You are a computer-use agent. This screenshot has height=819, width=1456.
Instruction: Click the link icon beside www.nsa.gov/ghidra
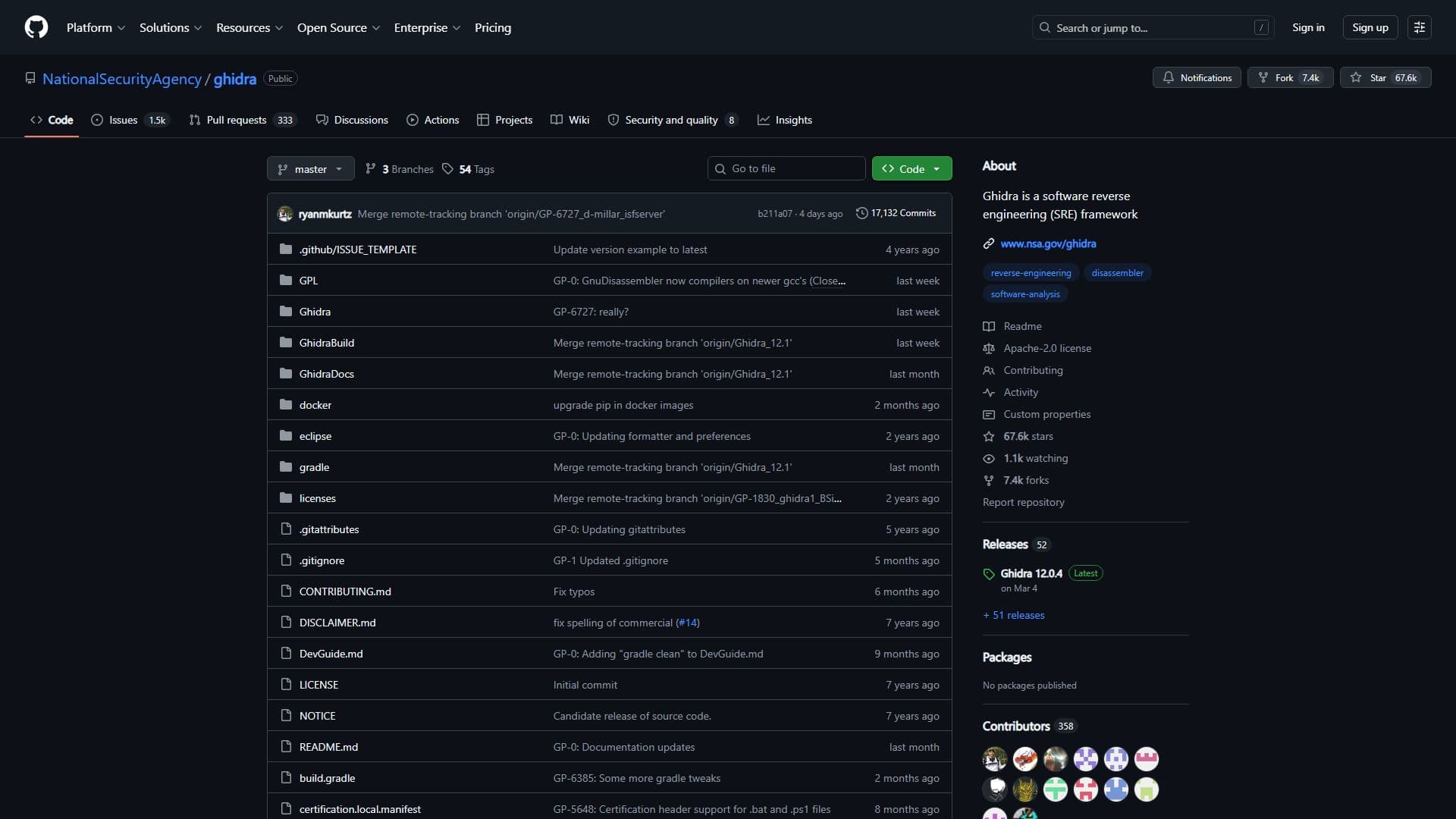click(989, 243)
